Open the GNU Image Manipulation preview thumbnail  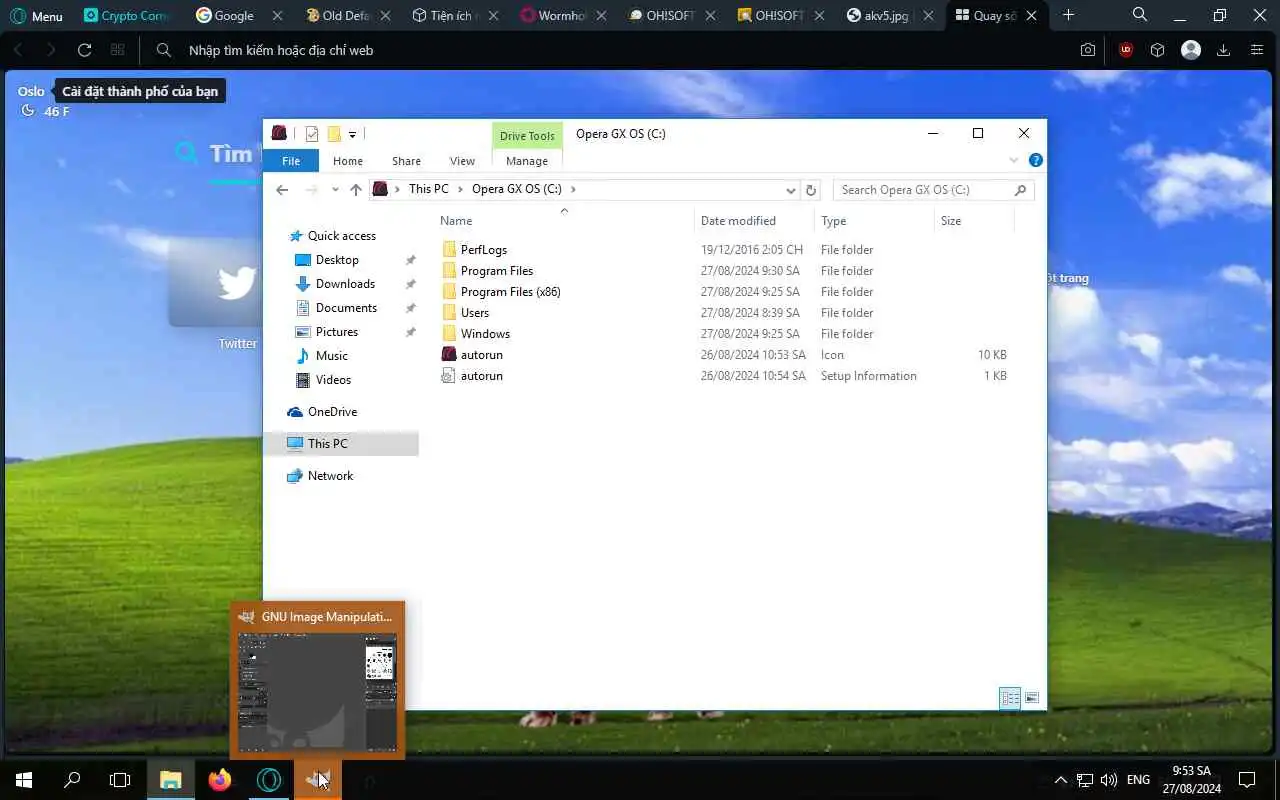tap(317, 691)
